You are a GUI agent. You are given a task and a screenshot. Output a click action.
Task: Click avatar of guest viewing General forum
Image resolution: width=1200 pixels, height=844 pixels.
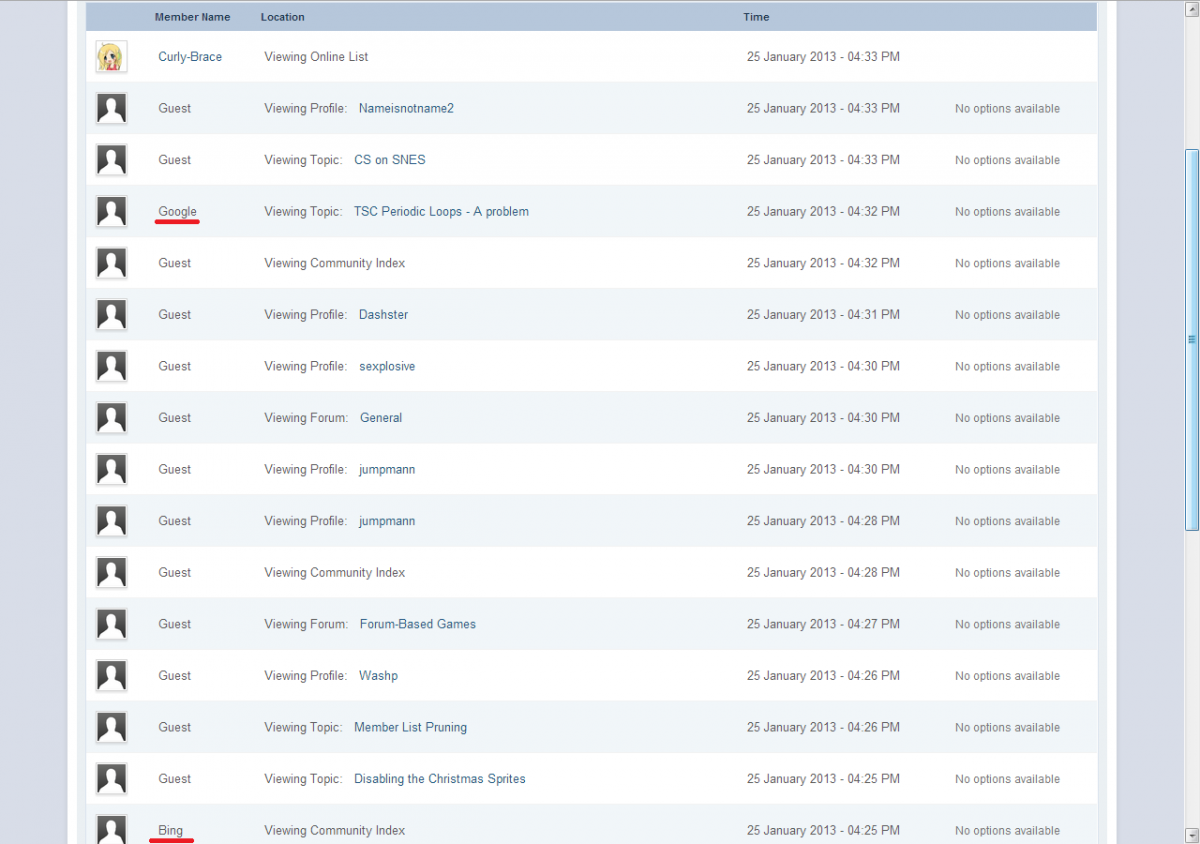tap(111, 418)
